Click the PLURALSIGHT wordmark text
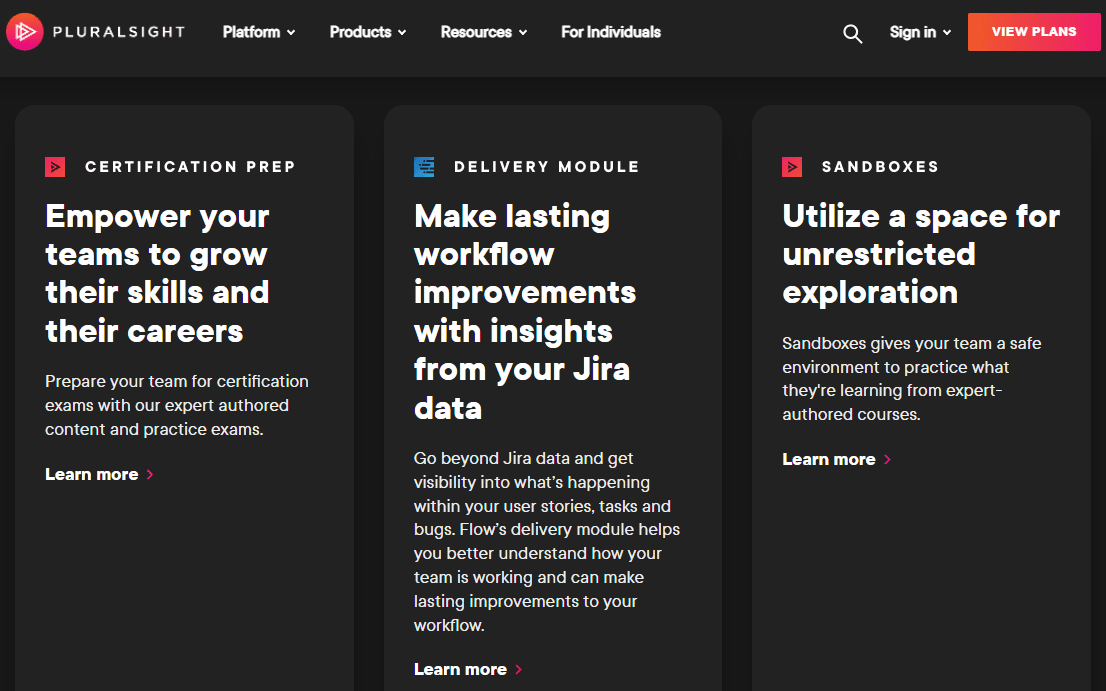 120,32
